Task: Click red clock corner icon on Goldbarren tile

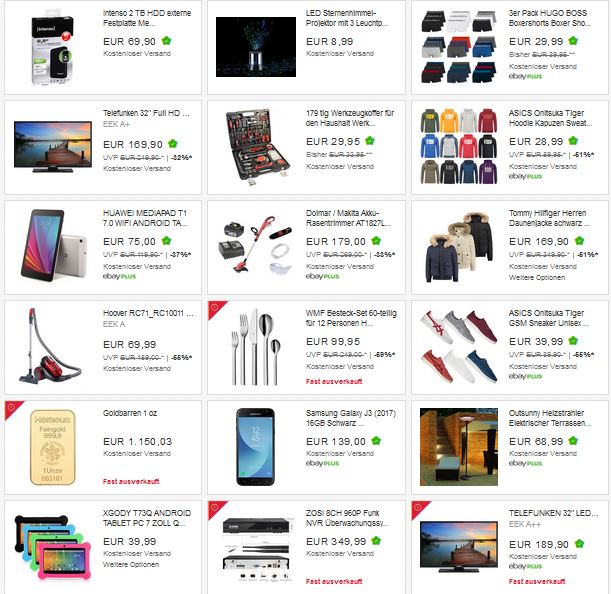Action: click(11, 407)
